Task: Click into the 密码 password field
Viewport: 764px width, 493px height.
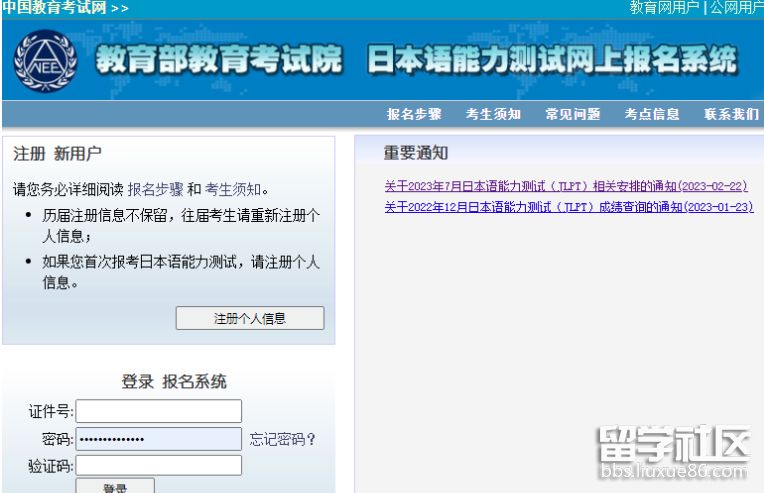Action: point(159,439)
